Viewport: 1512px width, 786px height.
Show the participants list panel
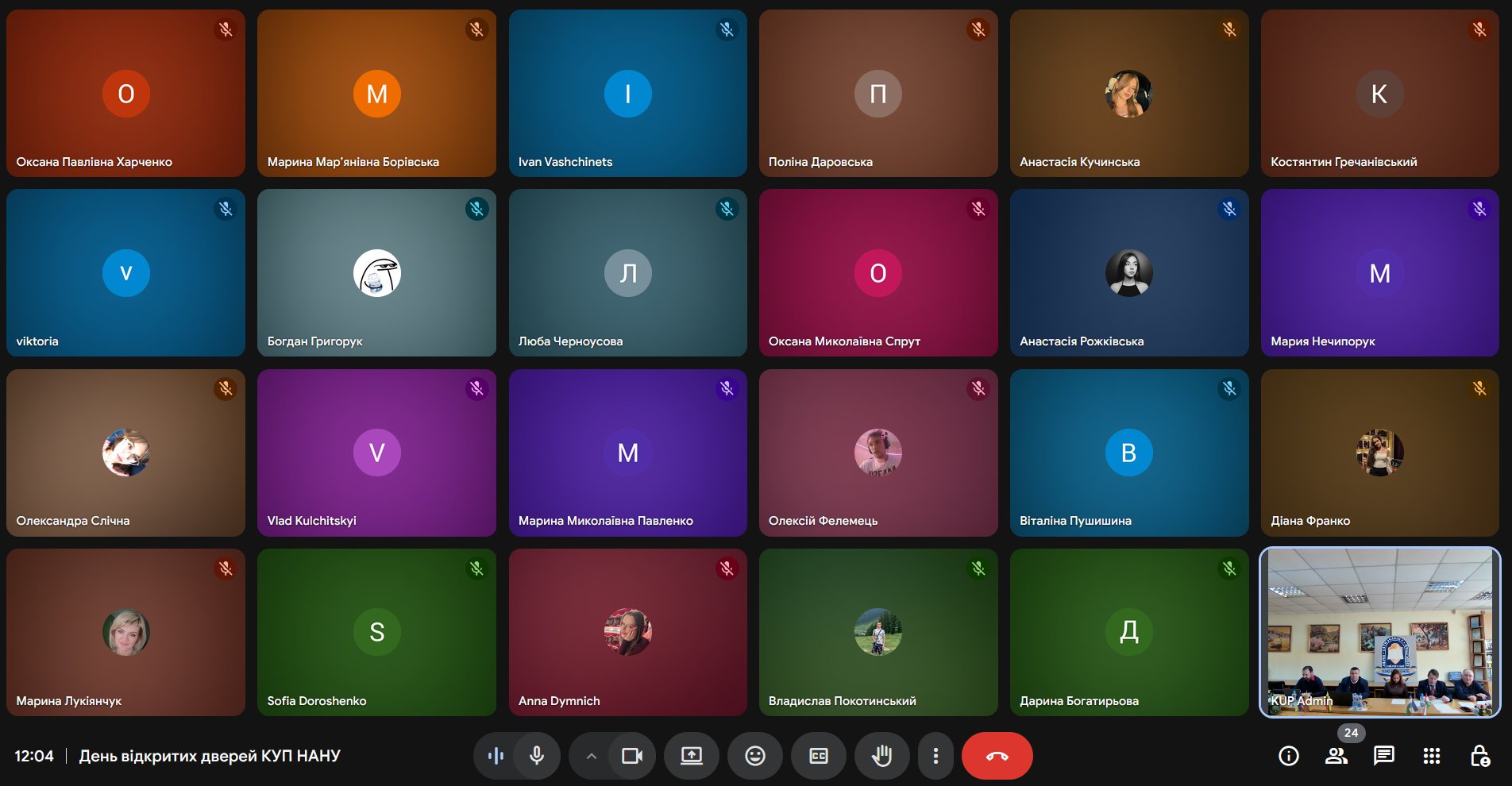(1336, 756)
